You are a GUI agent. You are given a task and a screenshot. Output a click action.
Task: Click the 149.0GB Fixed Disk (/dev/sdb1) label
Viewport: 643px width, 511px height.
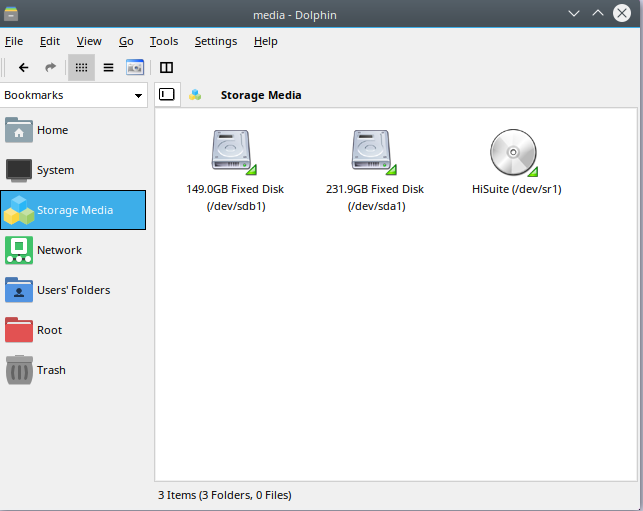point(235,197)
